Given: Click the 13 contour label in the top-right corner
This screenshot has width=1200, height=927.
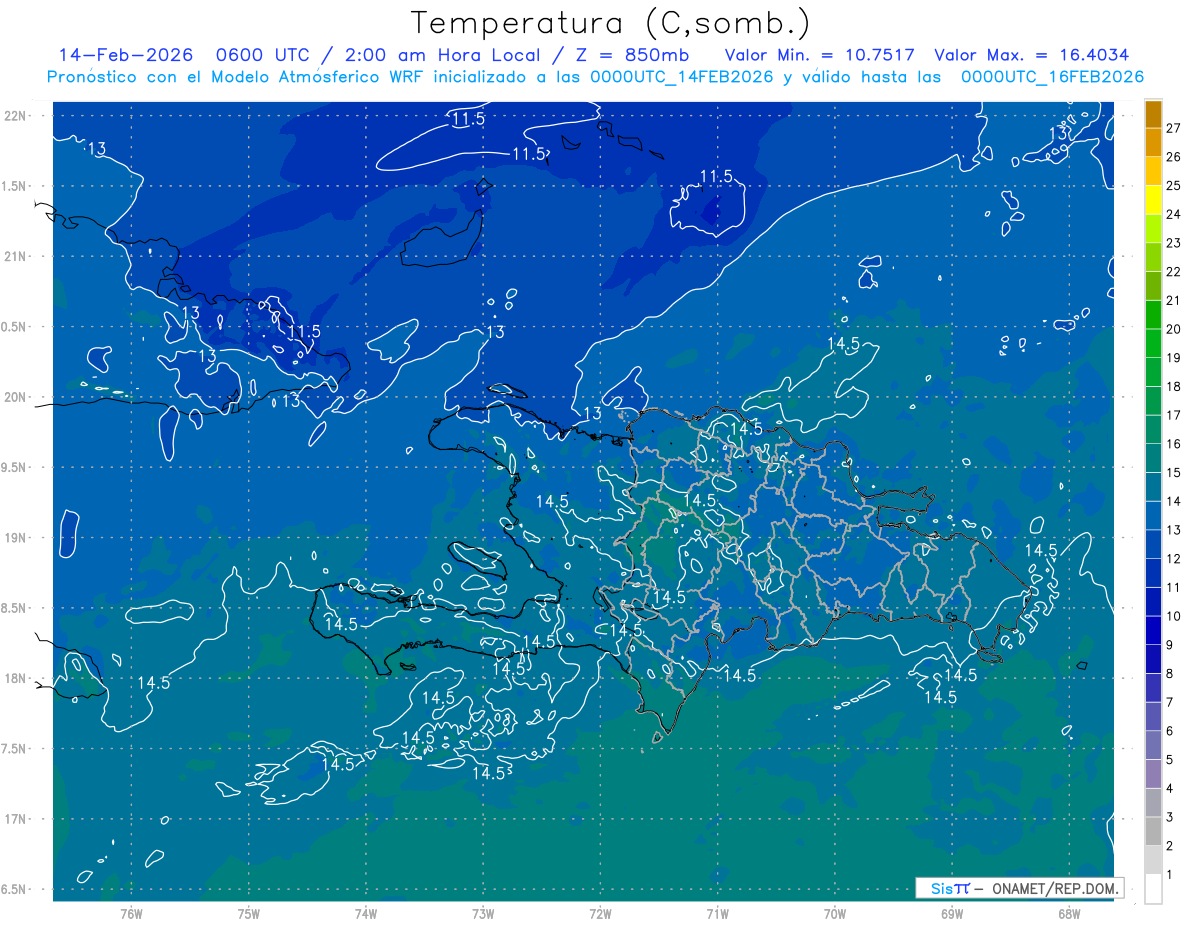Looking at the screenshot, I should (1058, 133).
